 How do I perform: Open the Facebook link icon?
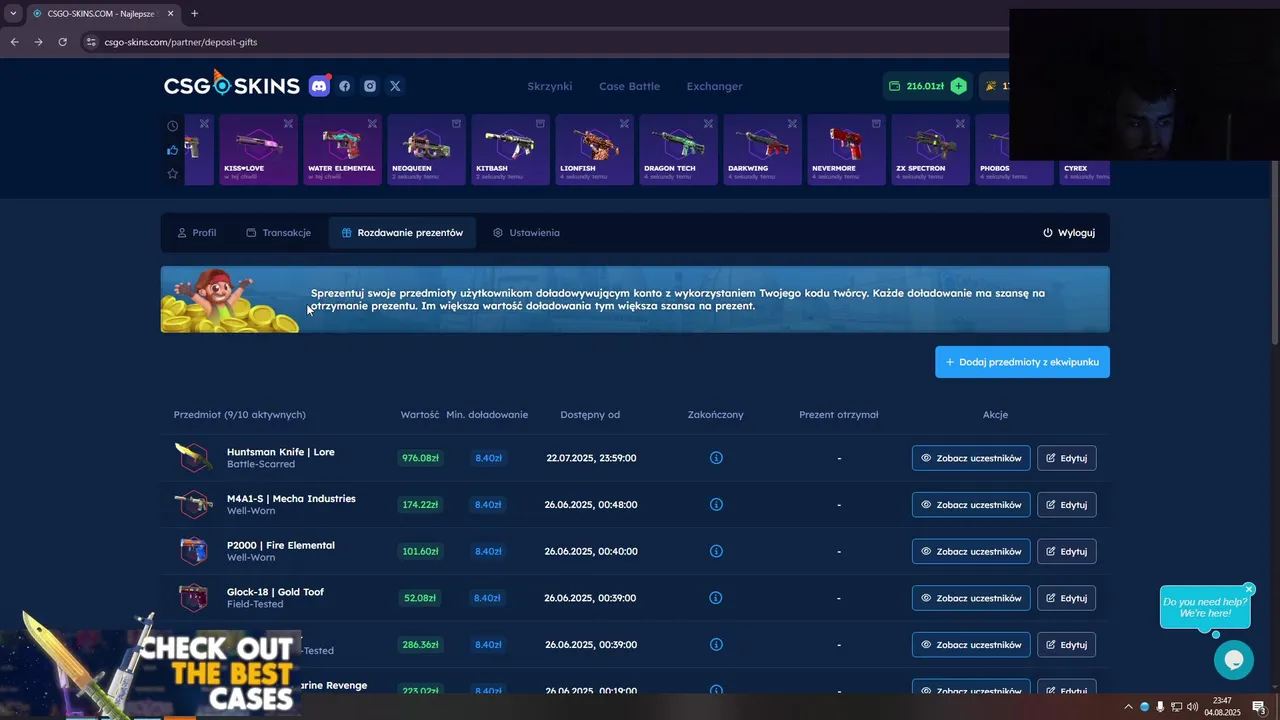[345, 86]
